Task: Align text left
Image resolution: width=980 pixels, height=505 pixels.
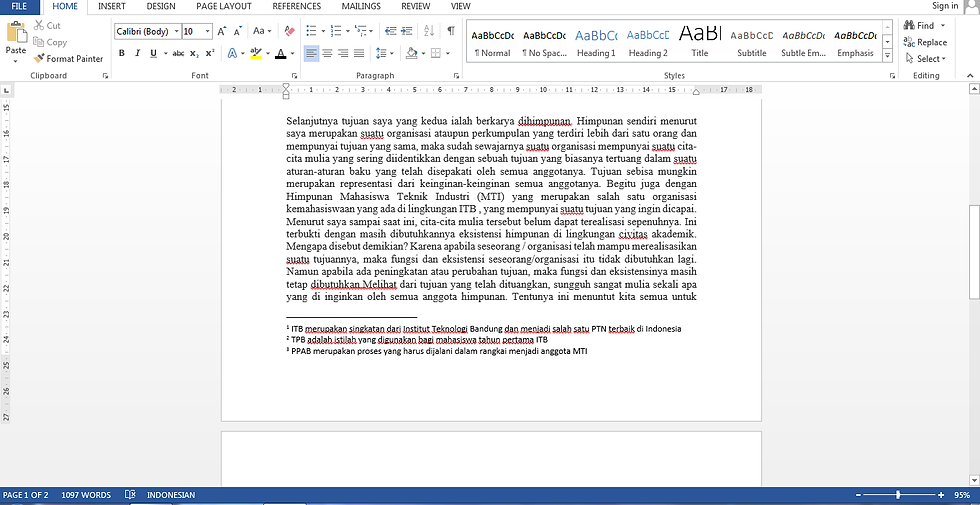Action: point(311,53)
